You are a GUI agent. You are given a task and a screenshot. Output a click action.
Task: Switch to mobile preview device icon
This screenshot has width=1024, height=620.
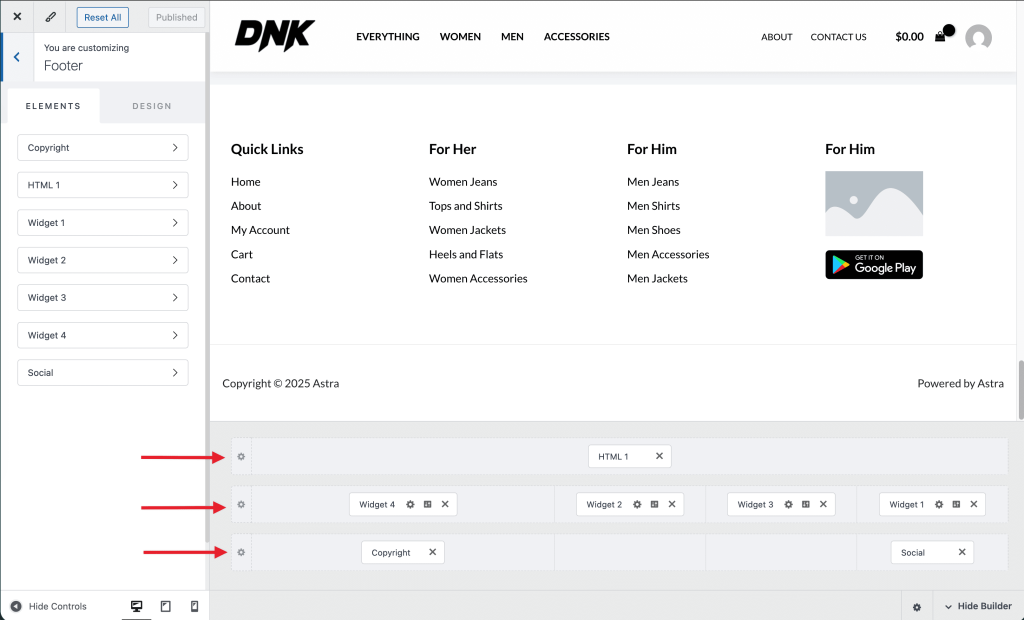pyautogui.click(x=194, y=606)
